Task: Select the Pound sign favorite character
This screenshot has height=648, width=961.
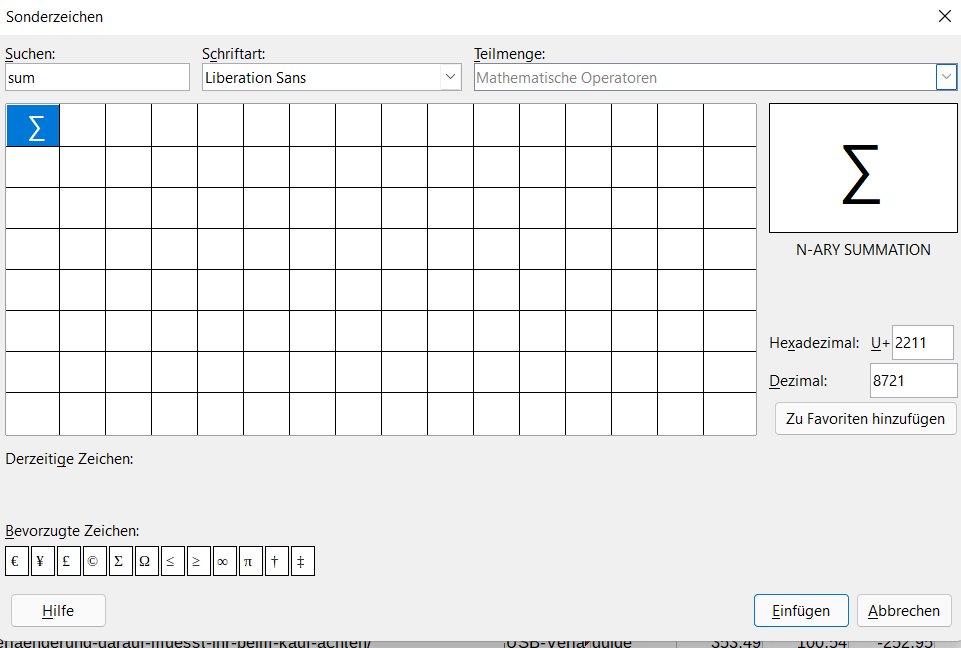Action: coord(68,561)
